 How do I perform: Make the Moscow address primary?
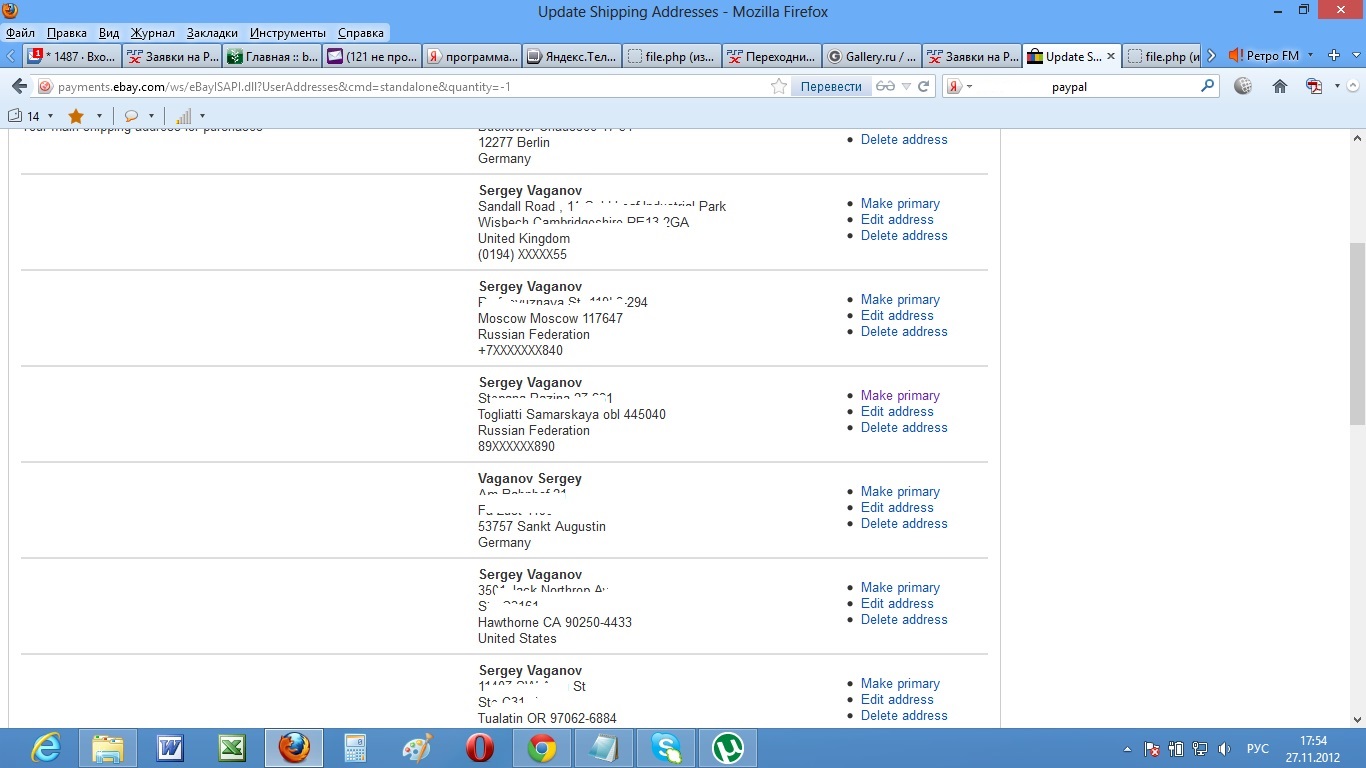tap(900, 299)
